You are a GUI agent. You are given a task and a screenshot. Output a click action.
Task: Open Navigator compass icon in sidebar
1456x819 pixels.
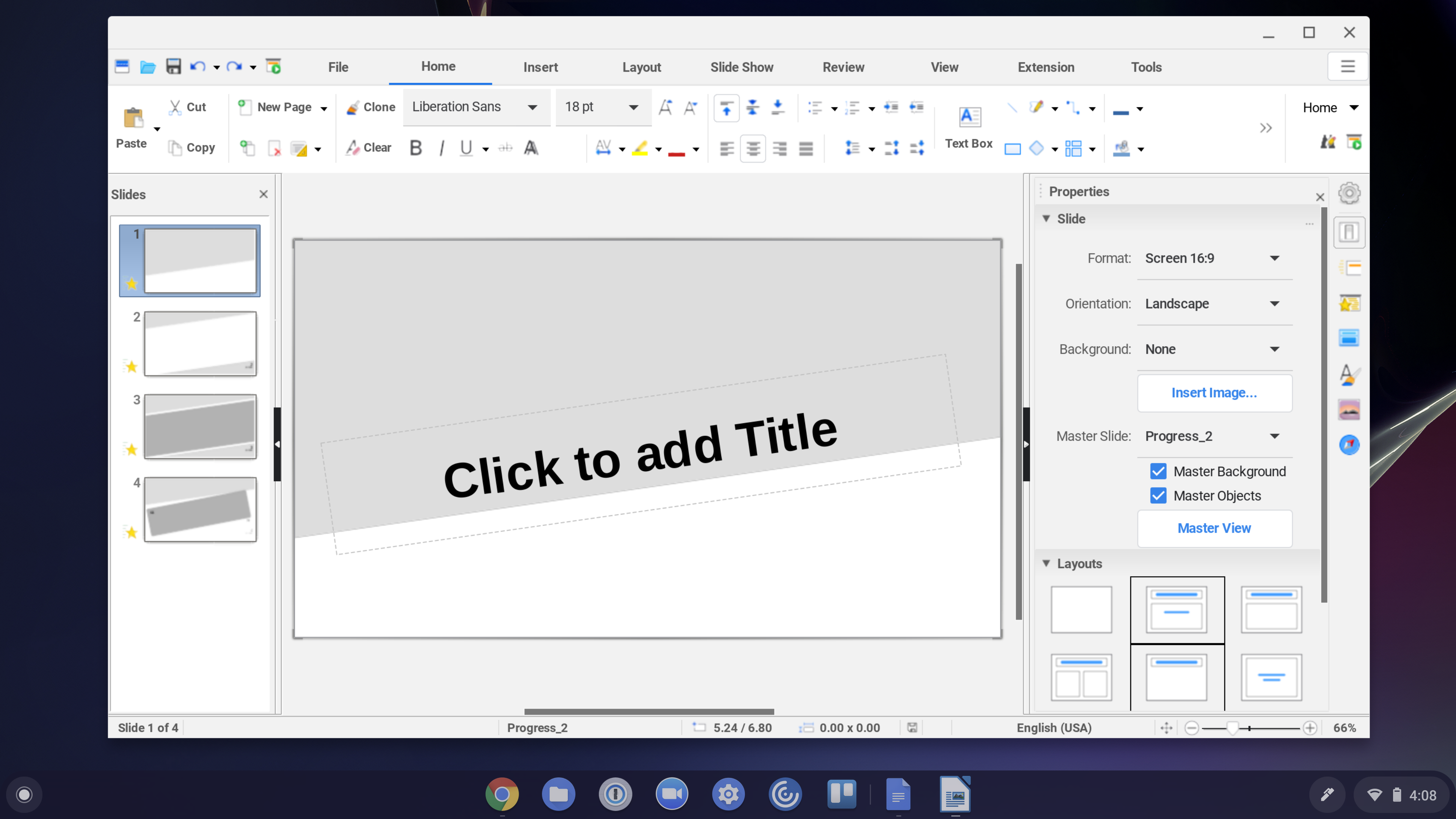click(x=1349, y=445)
